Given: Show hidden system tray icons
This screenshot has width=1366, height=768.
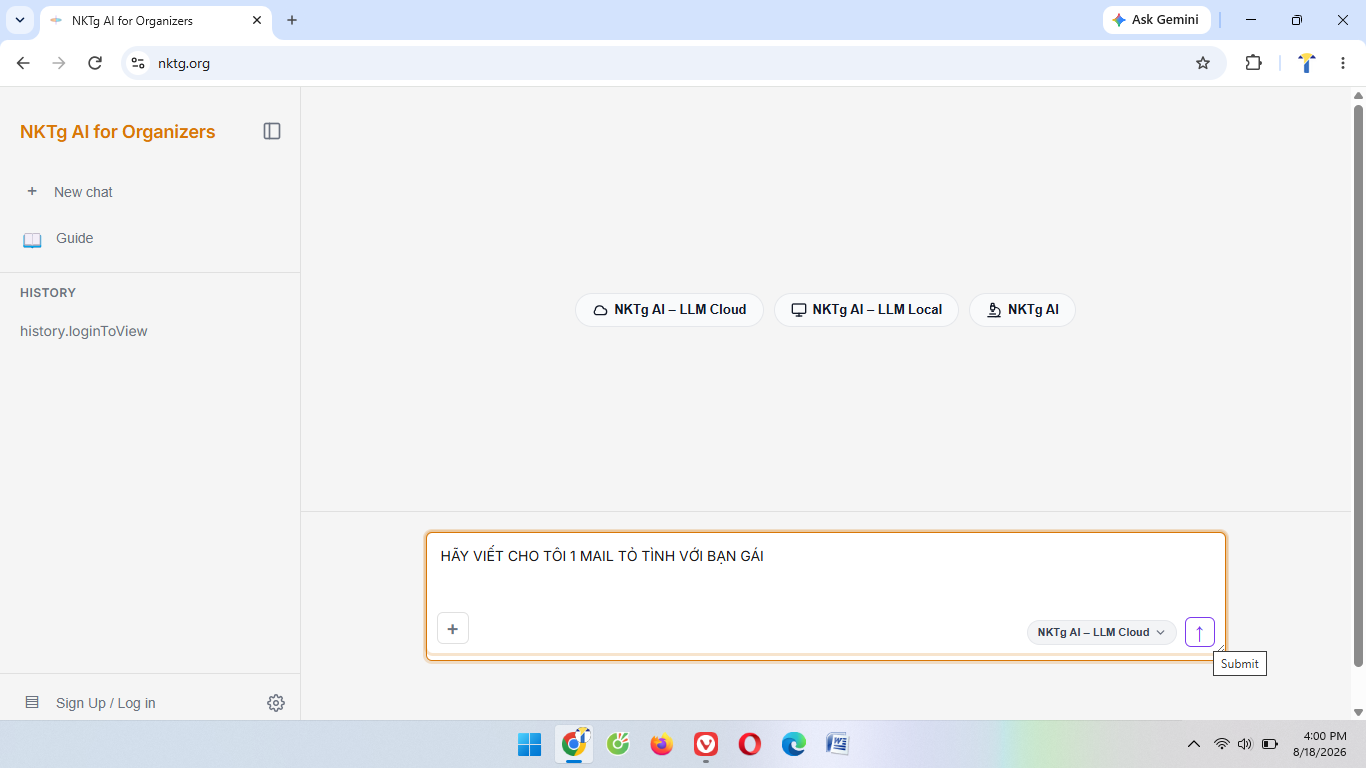Looking at the screenshot, I should coord(1193,744).
